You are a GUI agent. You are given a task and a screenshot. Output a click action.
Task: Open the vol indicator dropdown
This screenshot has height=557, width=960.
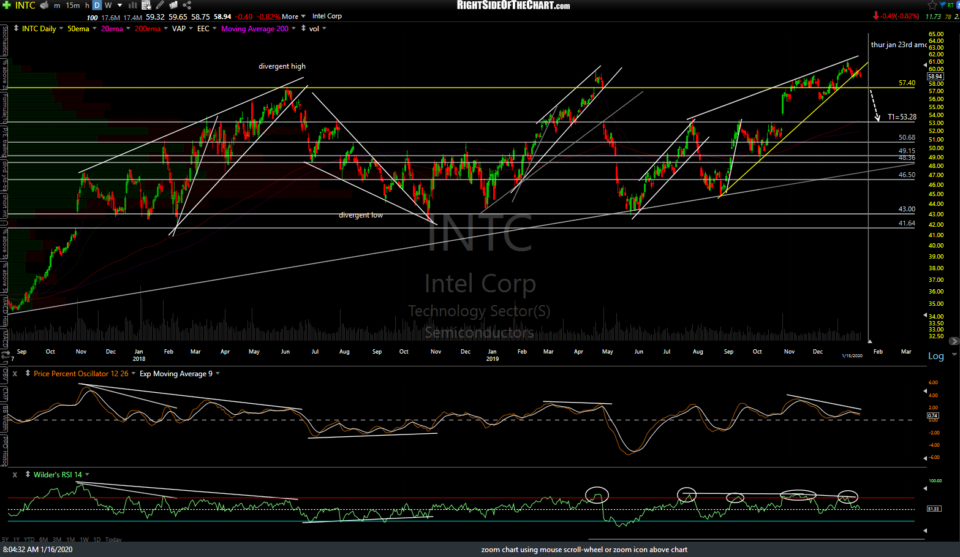click(x=324, y=29)
